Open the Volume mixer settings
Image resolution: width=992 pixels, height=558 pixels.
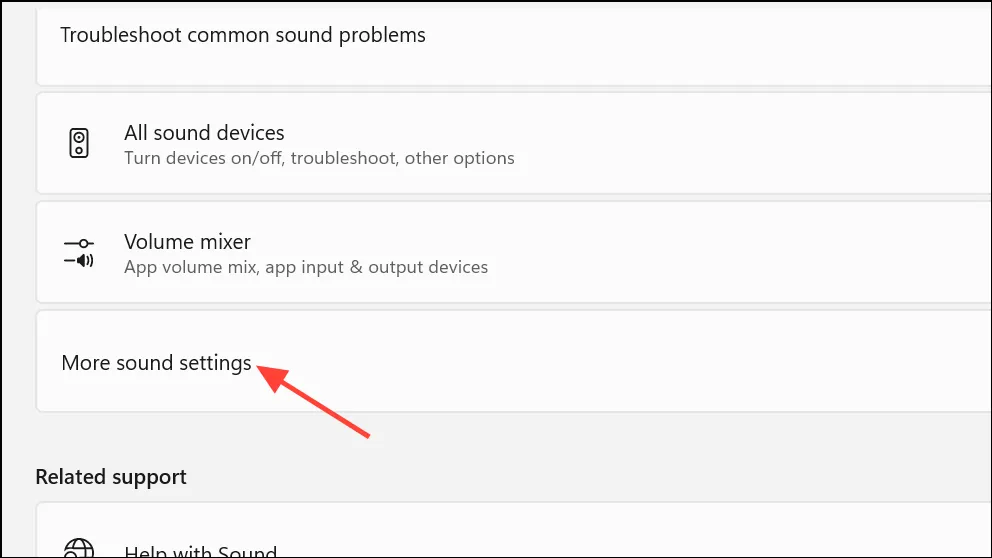[514, 252]
